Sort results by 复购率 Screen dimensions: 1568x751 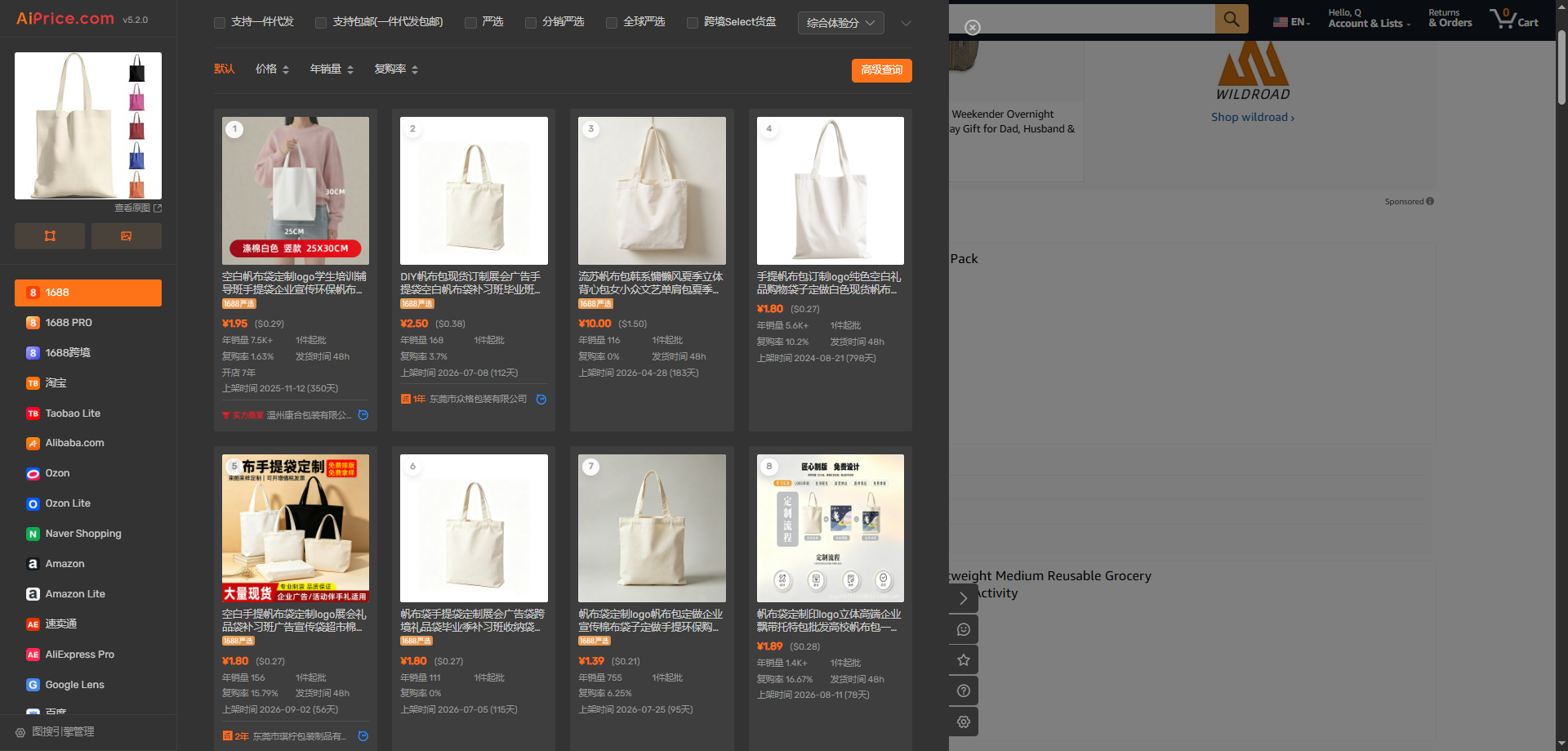[x=396, y=69]
